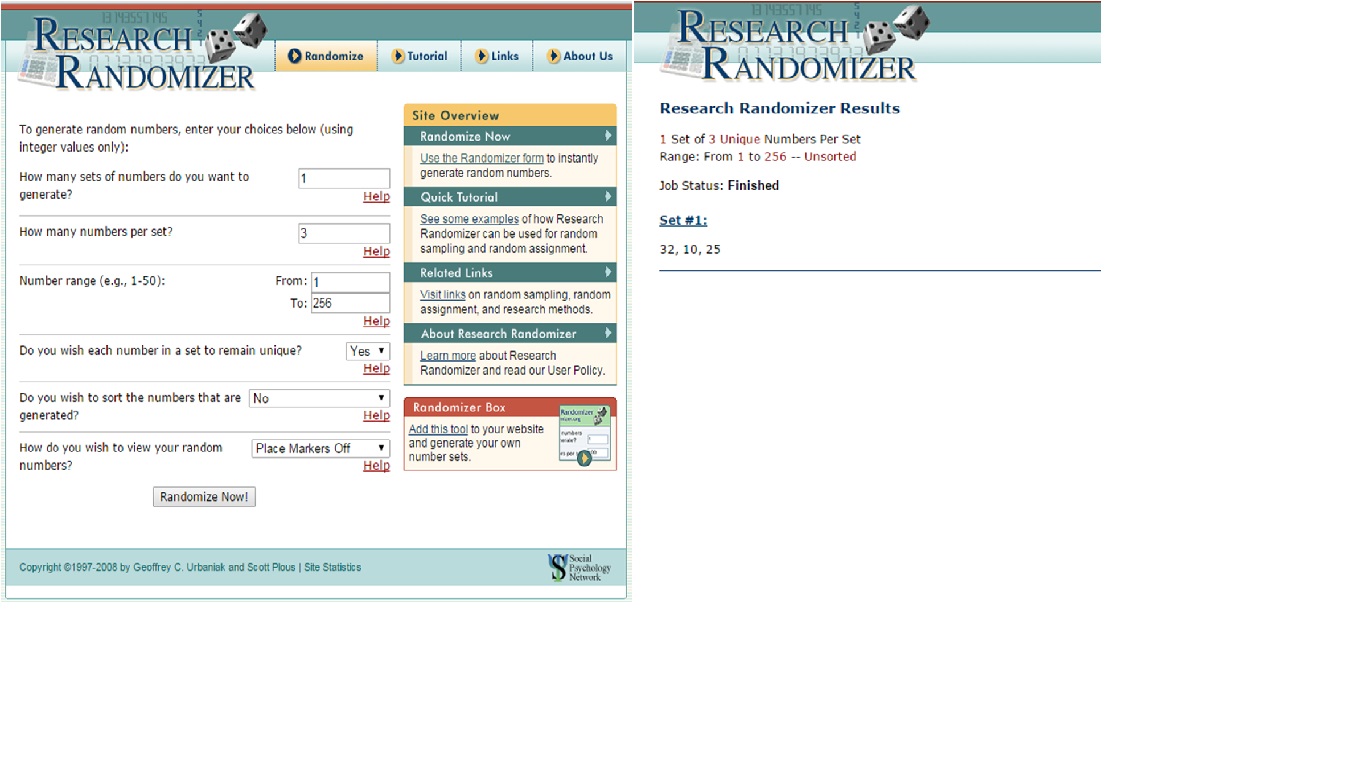Click the Use the Randomizer form link
This screenshot has width=1366, height=768.
(x=482, y=158)
